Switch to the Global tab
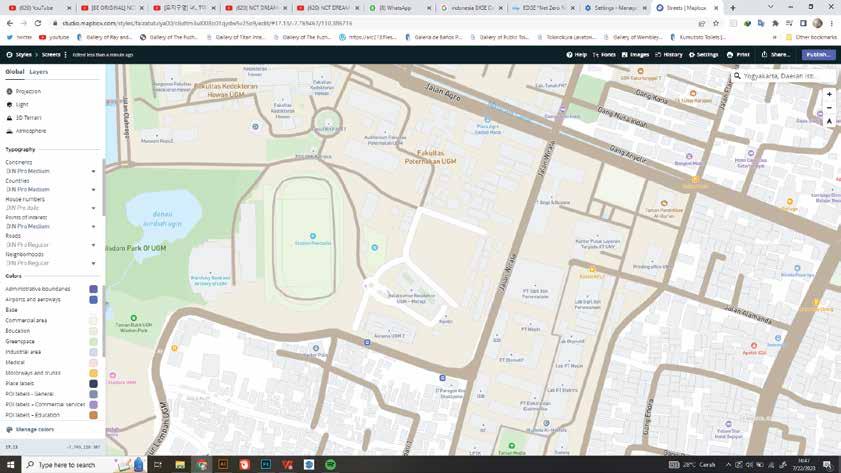This screenshot has height=473, width=841. (14, 72)
